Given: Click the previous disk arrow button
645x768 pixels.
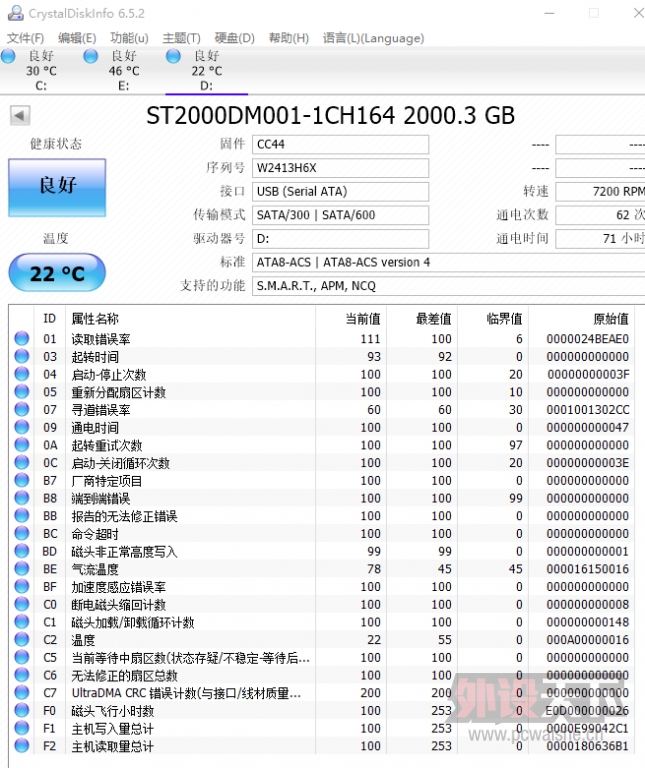Looking at the screenshot, I should click(19, 116).
